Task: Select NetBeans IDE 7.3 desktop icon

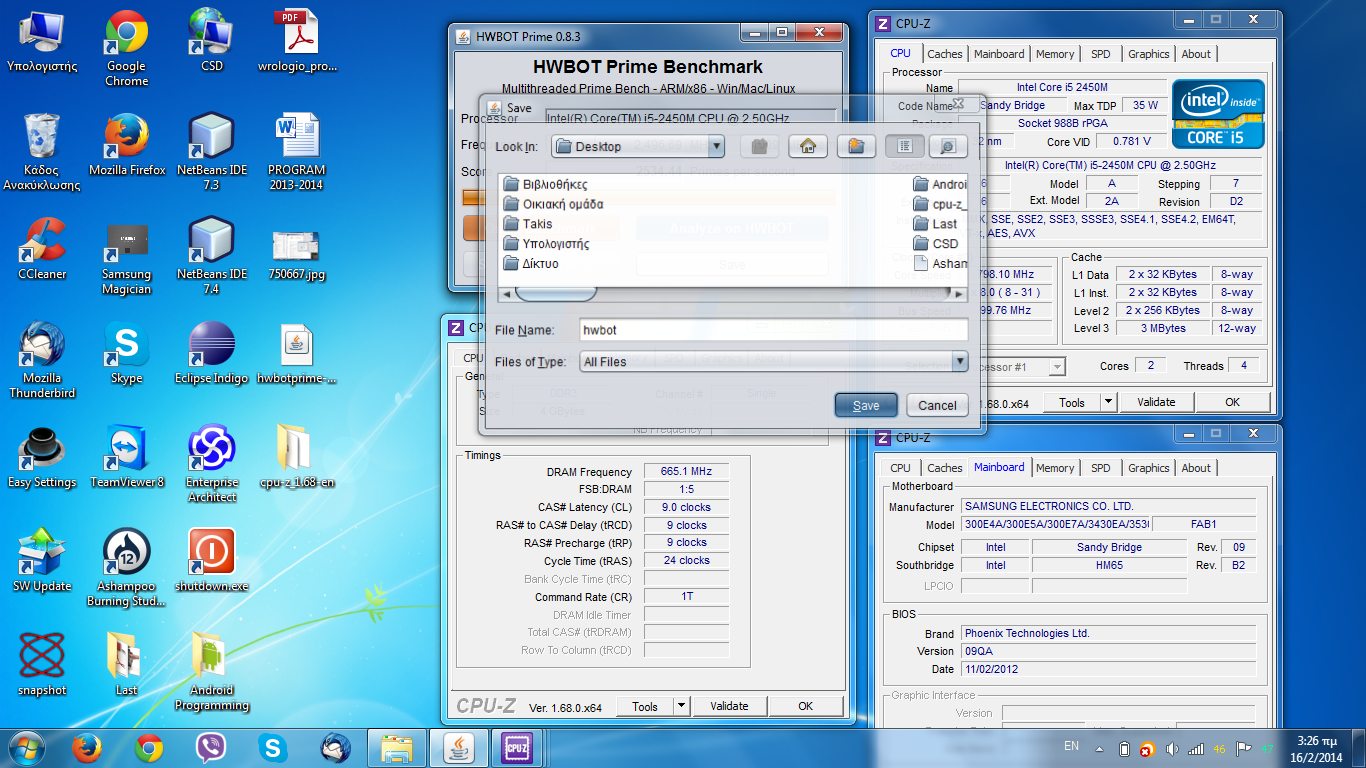Action: click(x=212, y=152)
